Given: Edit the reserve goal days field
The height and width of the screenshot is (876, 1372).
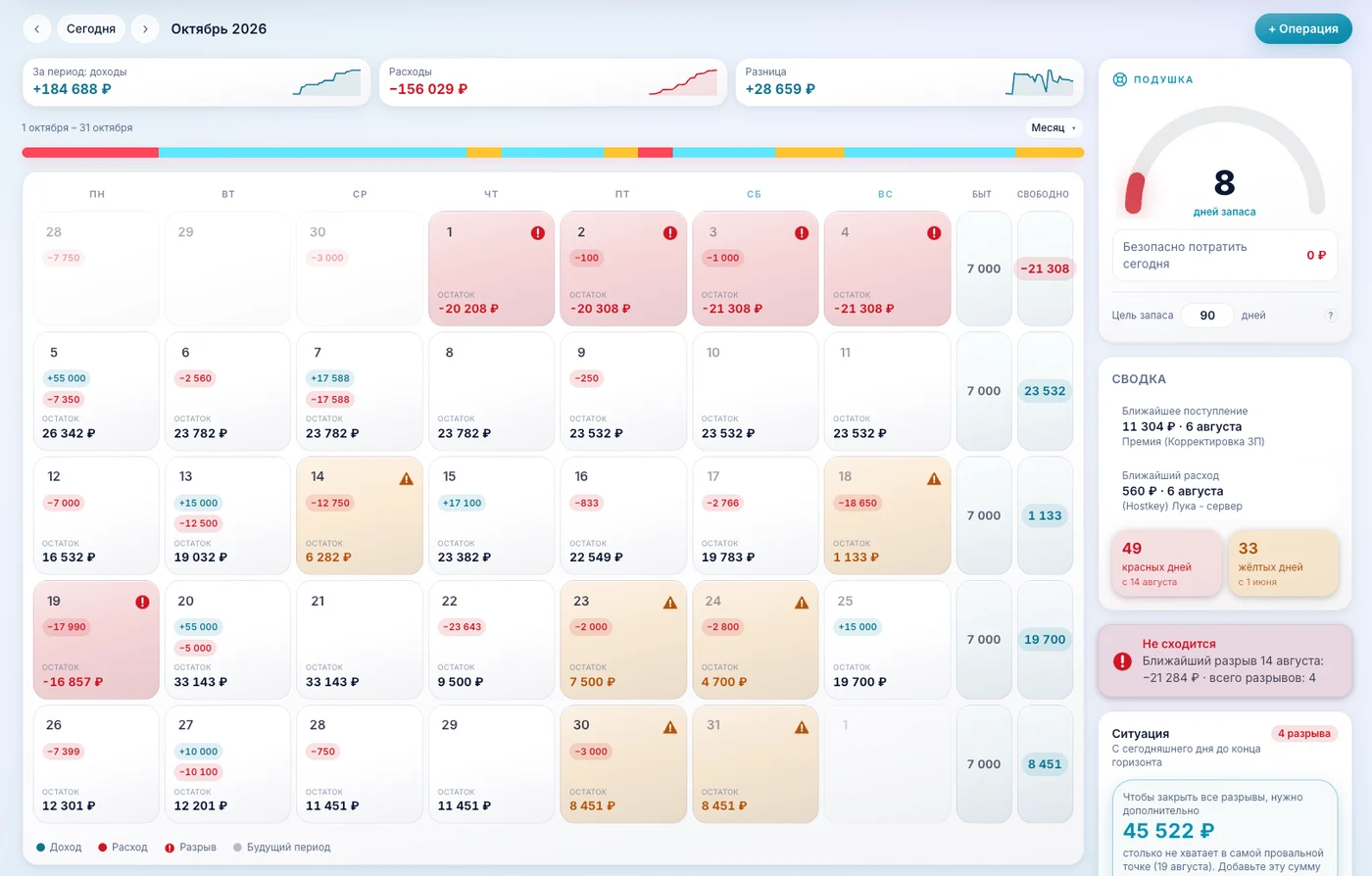Looking at the screenshot, I should 1207,316.
